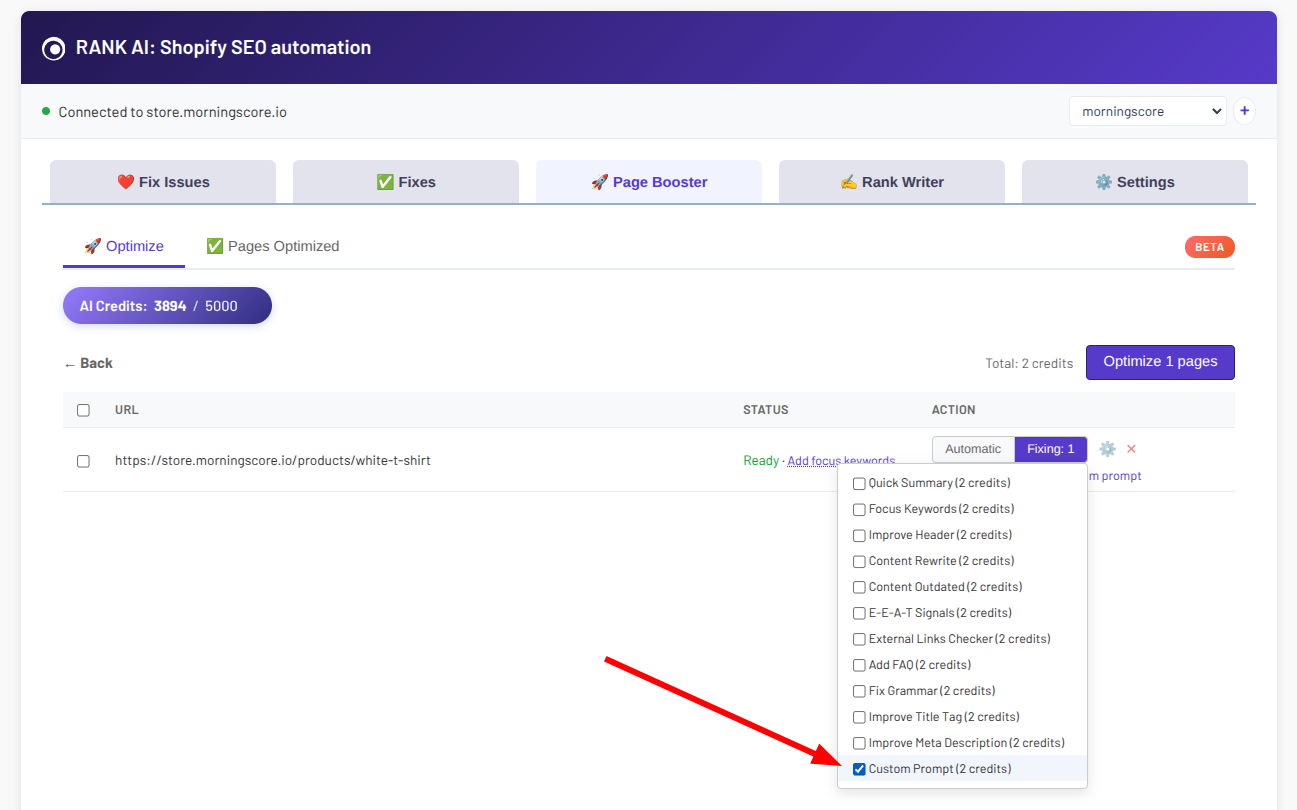Click the Ready status text
1297x810 pixels.
(761, 461)
